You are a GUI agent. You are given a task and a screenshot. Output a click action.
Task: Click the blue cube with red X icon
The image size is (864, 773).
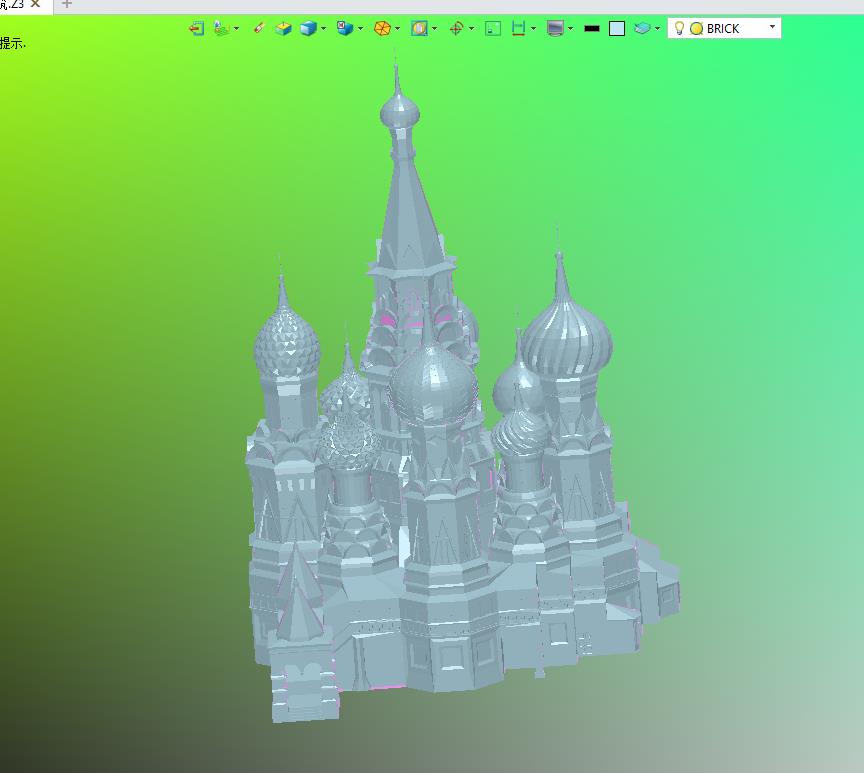click(x=345, y=28)
